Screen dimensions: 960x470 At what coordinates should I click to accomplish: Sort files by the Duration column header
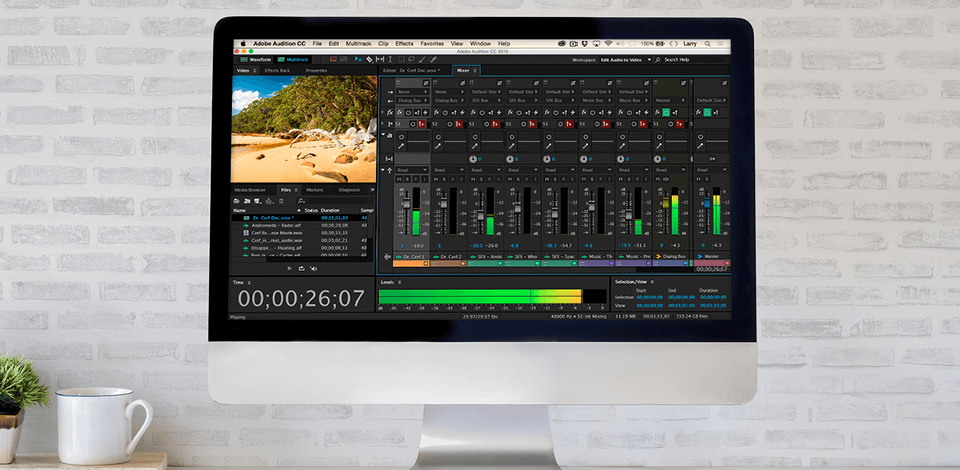(x=330, y=211)
